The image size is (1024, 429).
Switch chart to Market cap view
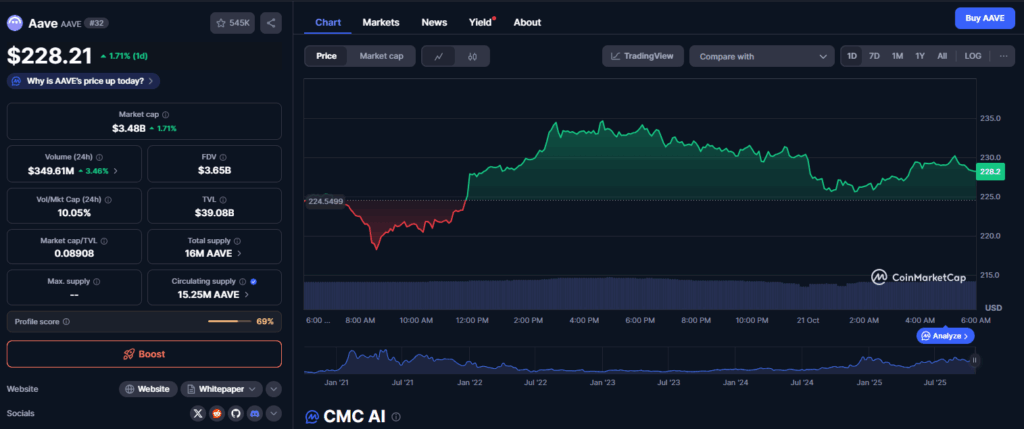[x=381, y=57]
